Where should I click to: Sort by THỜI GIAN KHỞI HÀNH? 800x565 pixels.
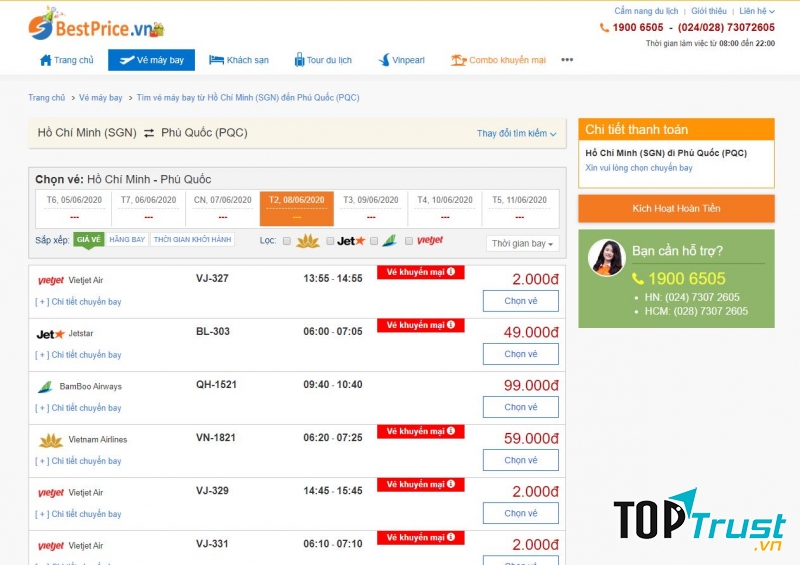[x=192, y=239]
